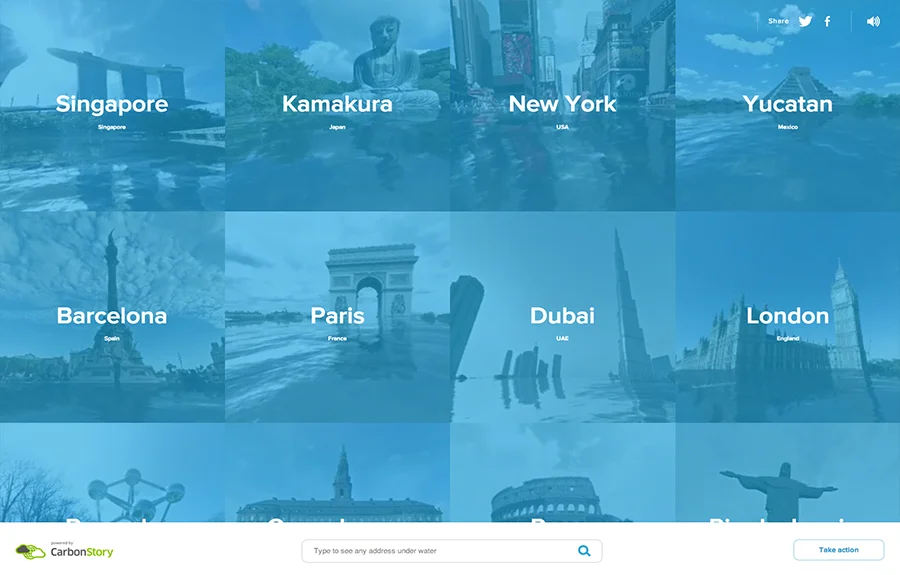Select the Christ the Redeemer tile

pyautogui.click(x=788, y=472)
